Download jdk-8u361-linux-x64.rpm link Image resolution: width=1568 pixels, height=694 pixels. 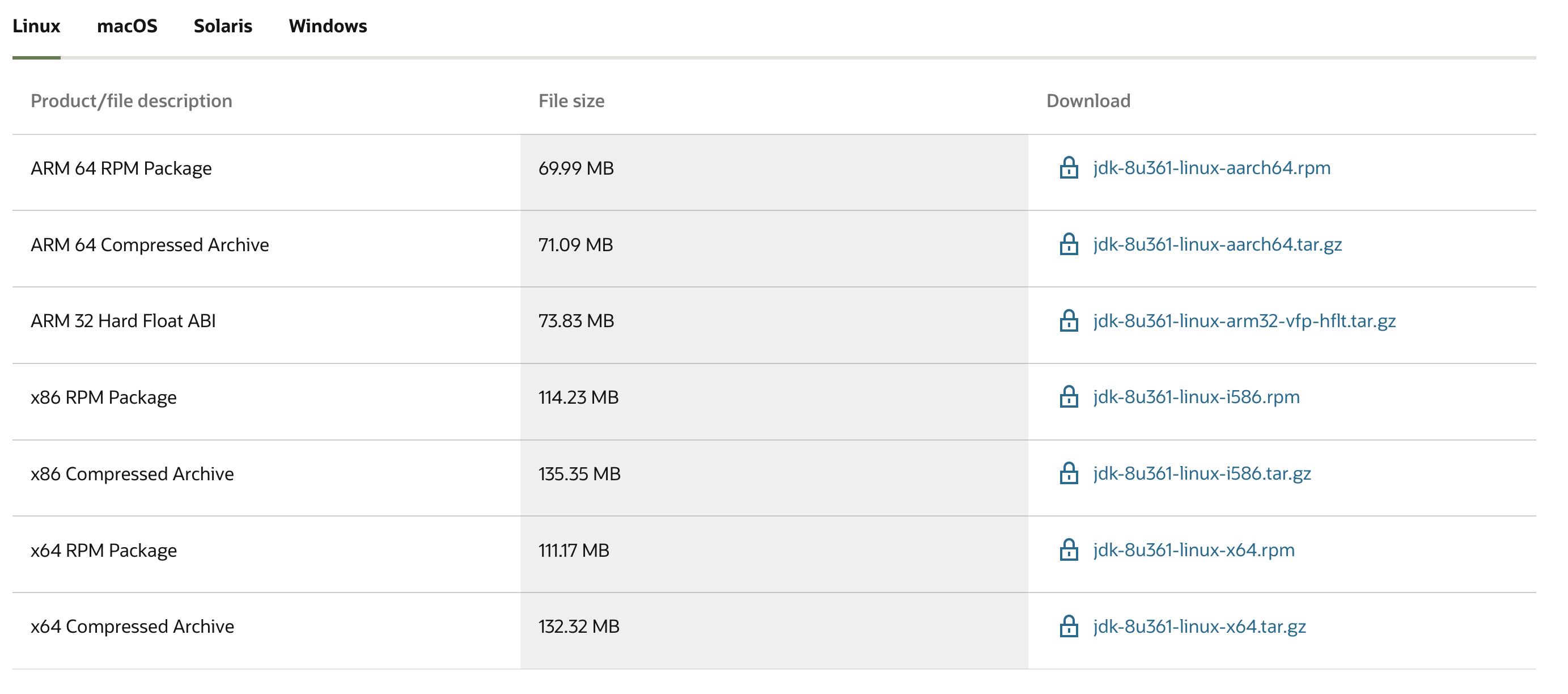pos(1193,550)
